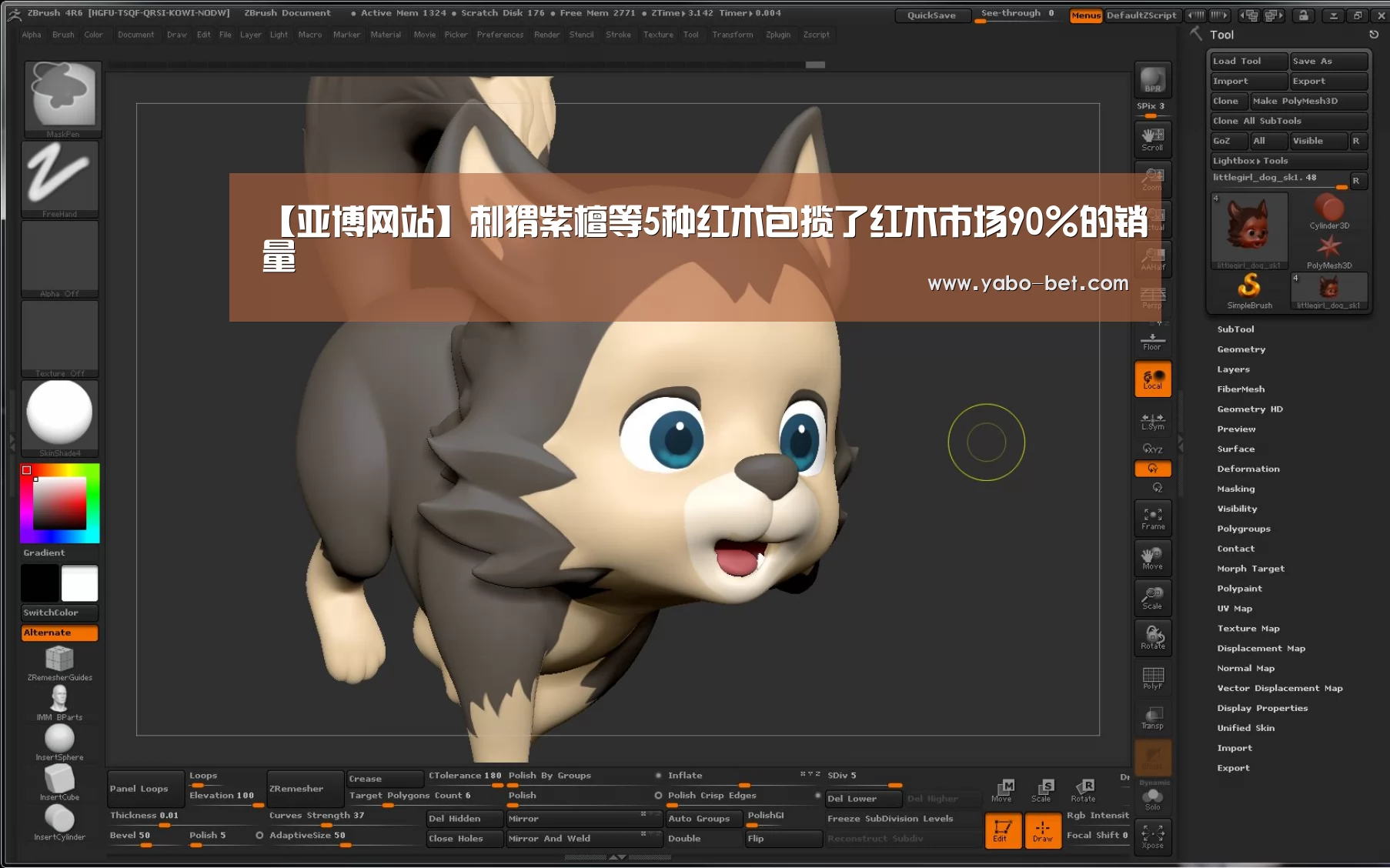
Task: Click the SwitchColor button
Action: [x=60, y=613]
